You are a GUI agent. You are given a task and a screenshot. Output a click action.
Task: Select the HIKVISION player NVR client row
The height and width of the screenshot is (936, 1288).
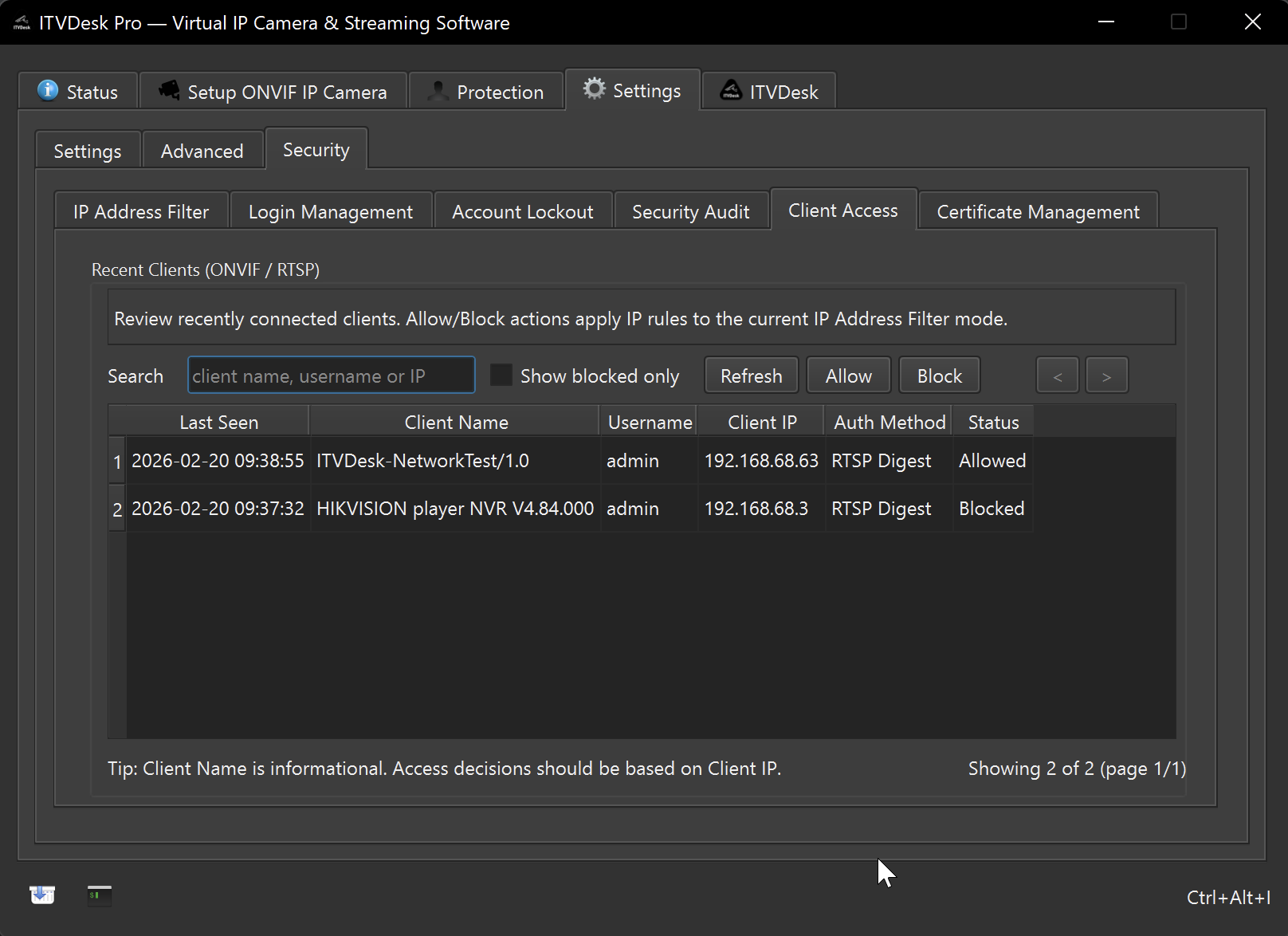point(454,509)
